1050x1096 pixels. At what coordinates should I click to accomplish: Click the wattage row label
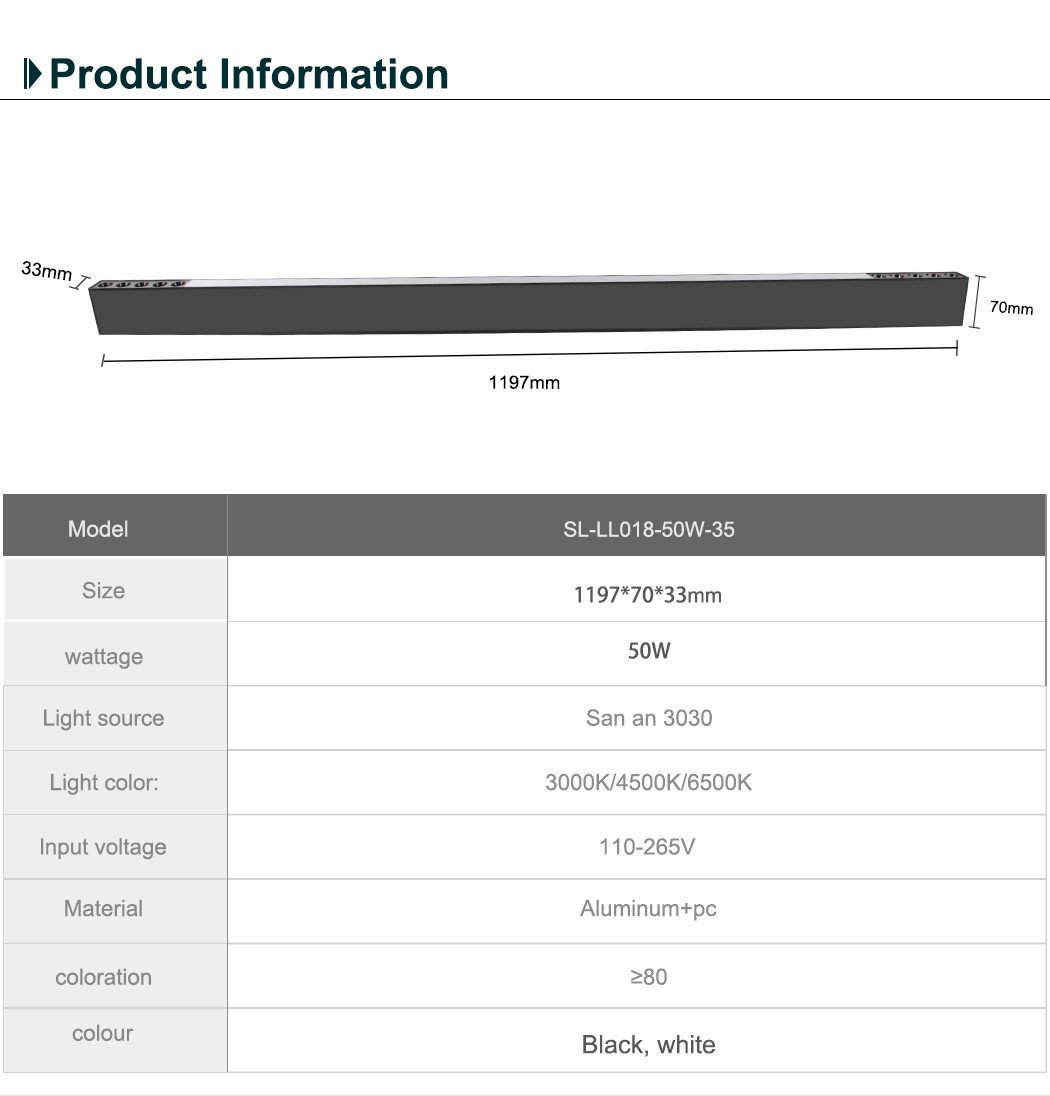tap(104, 657)
